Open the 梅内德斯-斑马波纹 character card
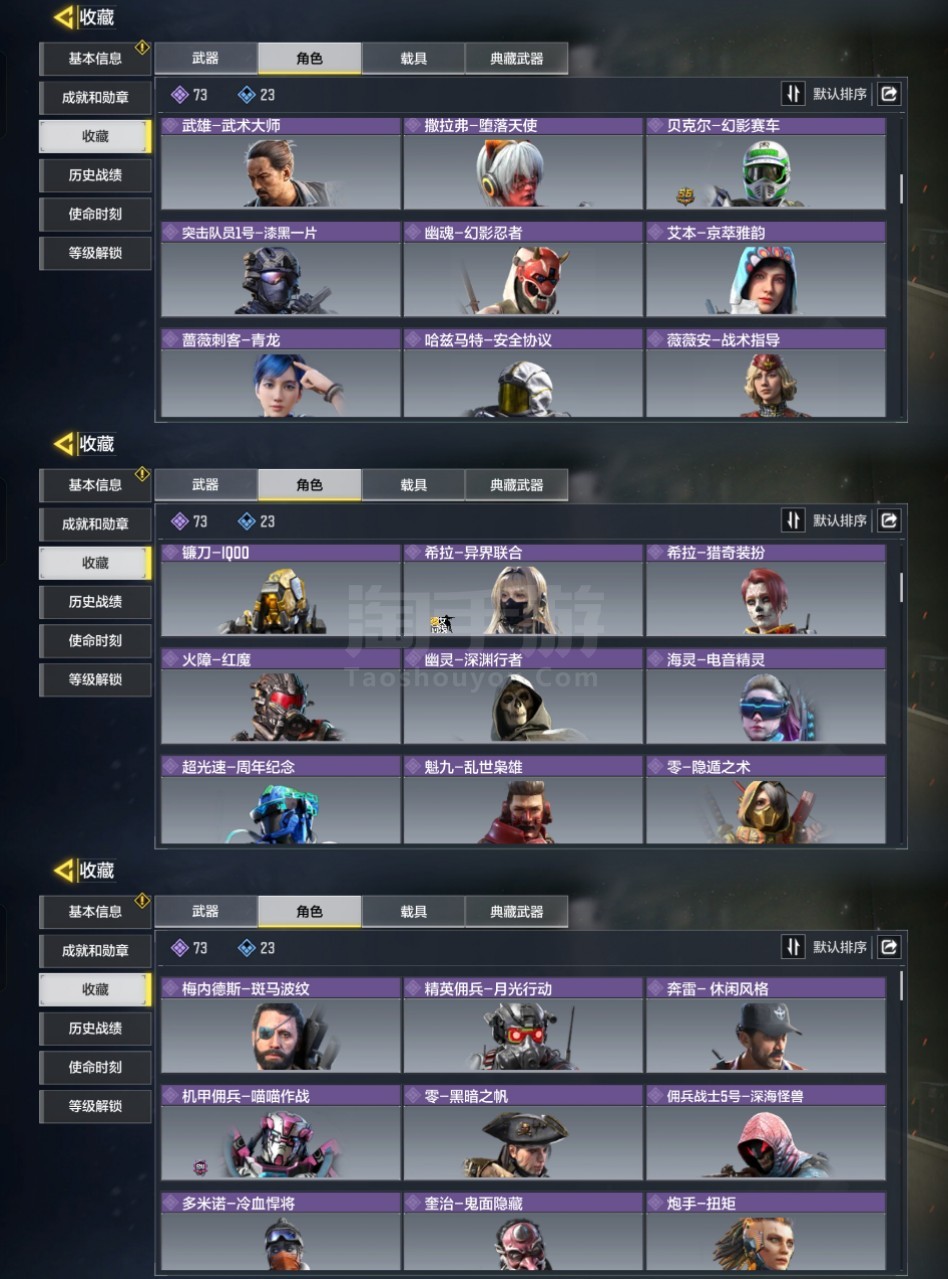 280,1026
